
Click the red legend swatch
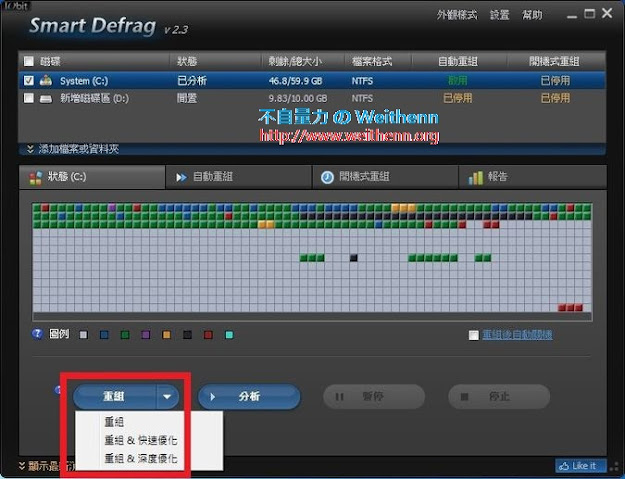tap(208, 335)
